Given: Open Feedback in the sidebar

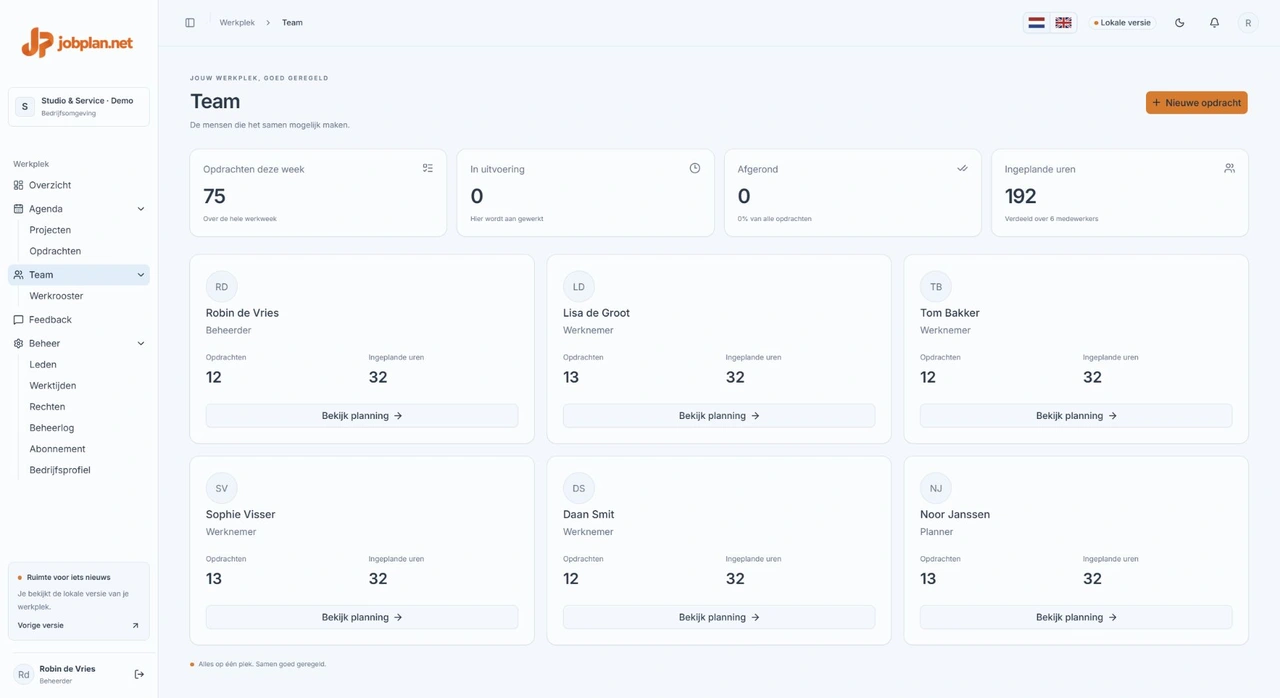Looking at the screenshot, I should point(79,320).
